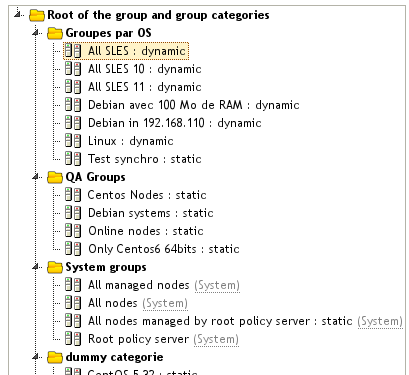Open Debian in 192.168.110 : dynamic group
The image size is (409, 375).
175,123
